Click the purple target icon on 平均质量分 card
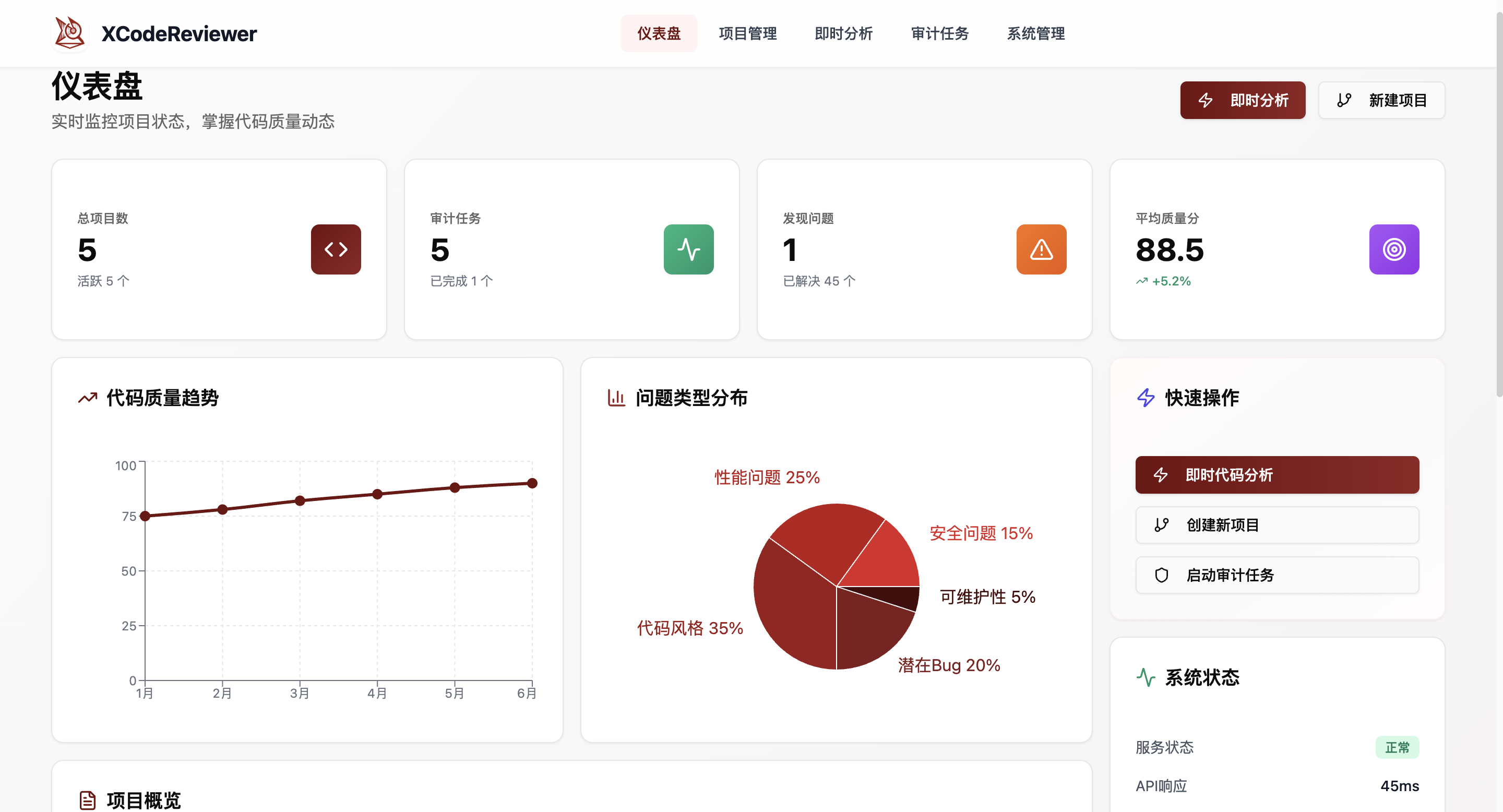 click(1394, 249)
